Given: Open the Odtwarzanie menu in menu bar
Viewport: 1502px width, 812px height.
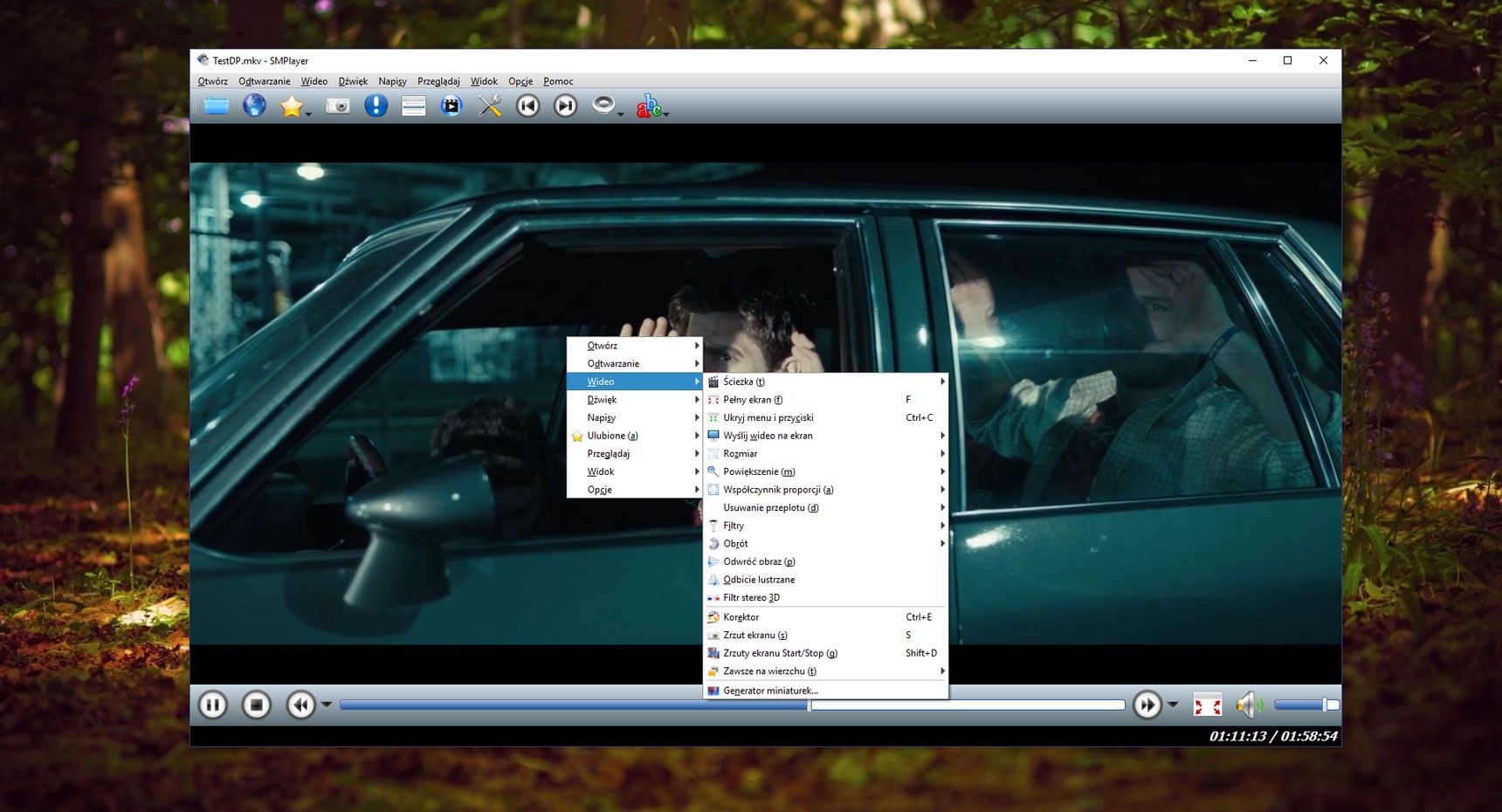Looking at the screenshot, I should tap(265, 81).
